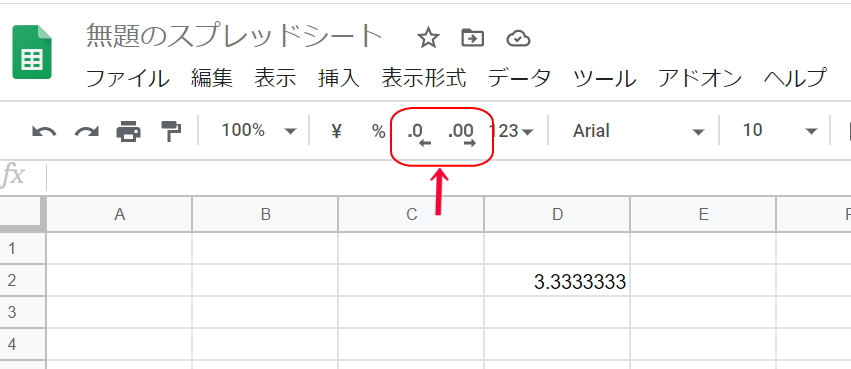
Task: Select row 4 header
Action: 22,344
